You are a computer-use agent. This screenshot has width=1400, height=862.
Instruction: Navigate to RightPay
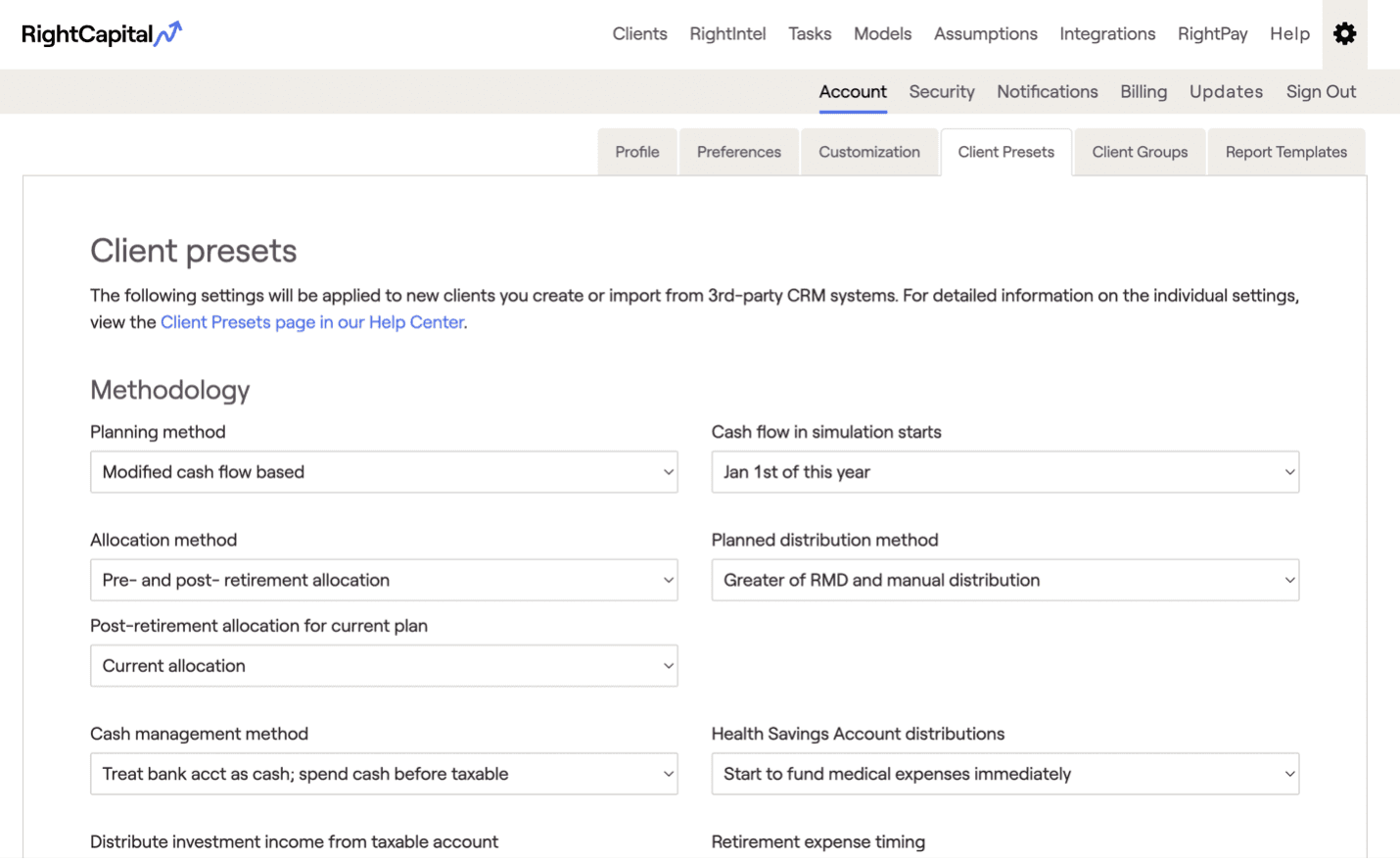pos(1212,34)
